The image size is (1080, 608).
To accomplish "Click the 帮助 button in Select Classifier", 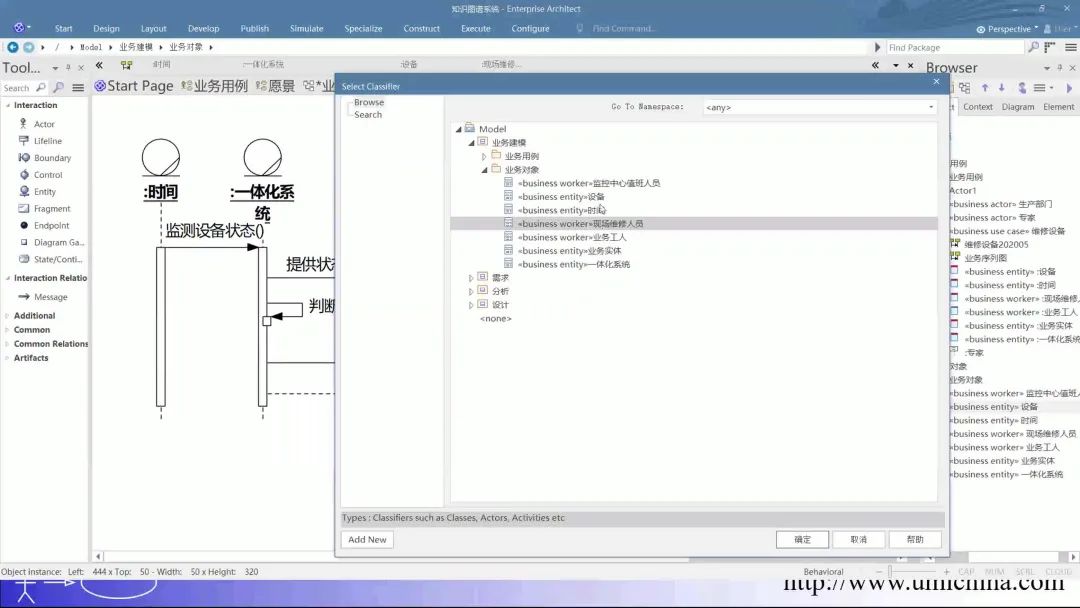I will [915, 539].
